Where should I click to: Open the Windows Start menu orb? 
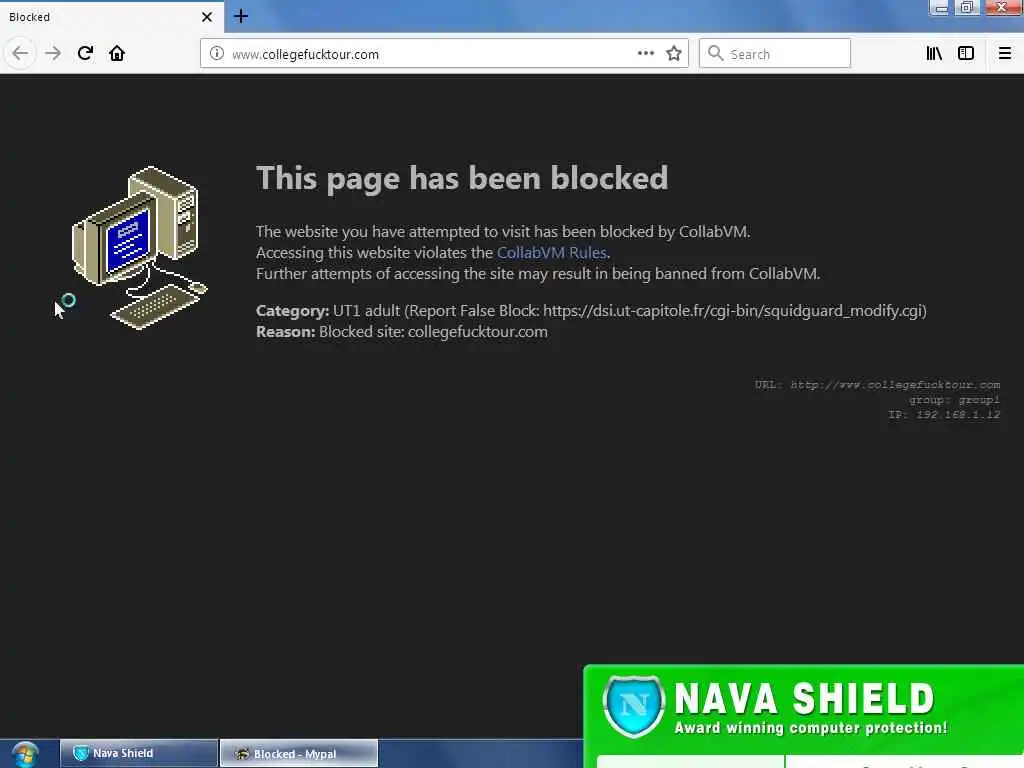tap(25, 754)
